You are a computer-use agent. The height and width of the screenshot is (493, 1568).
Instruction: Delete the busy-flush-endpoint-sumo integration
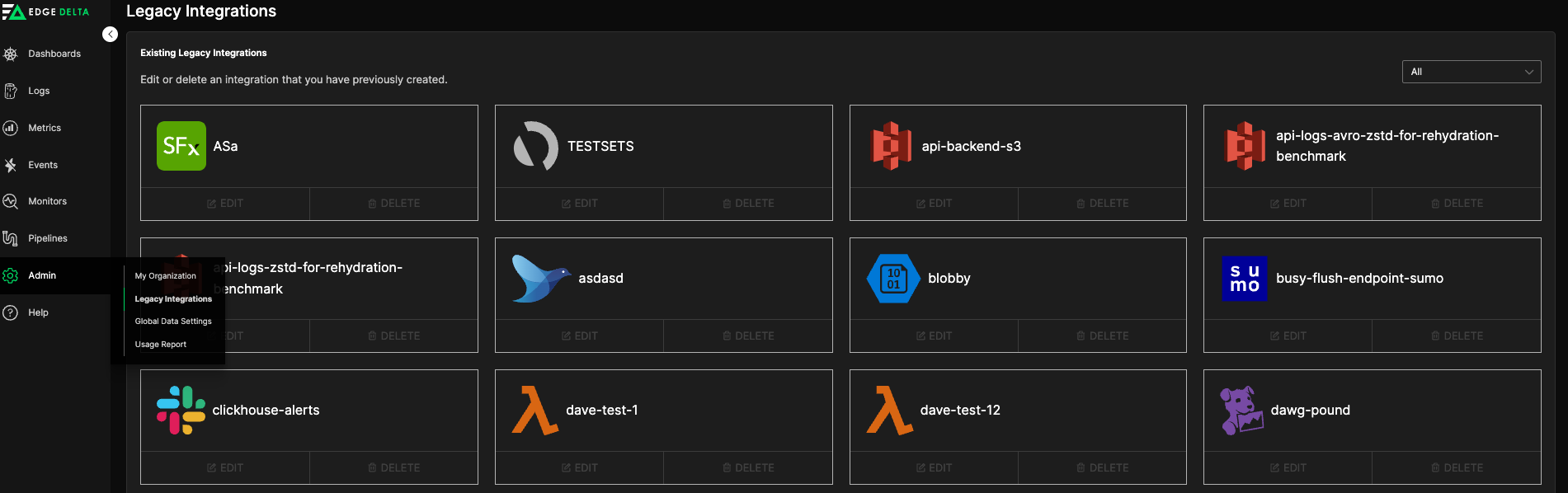[1457, 336]
